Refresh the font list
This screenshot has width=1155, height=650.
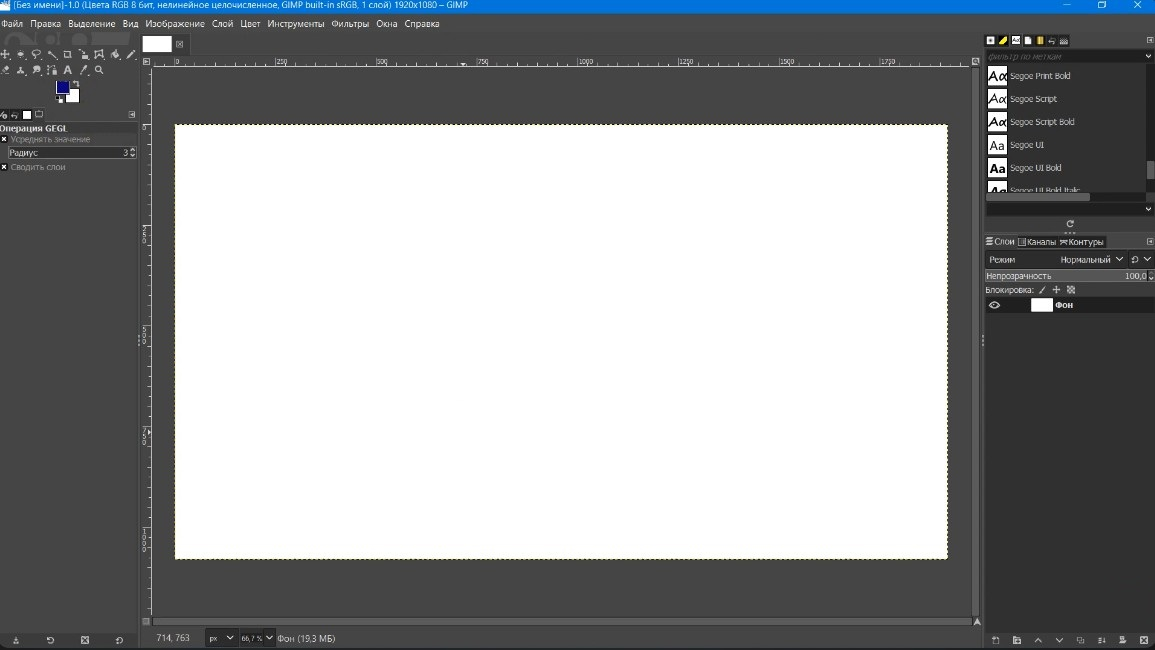1070,224
